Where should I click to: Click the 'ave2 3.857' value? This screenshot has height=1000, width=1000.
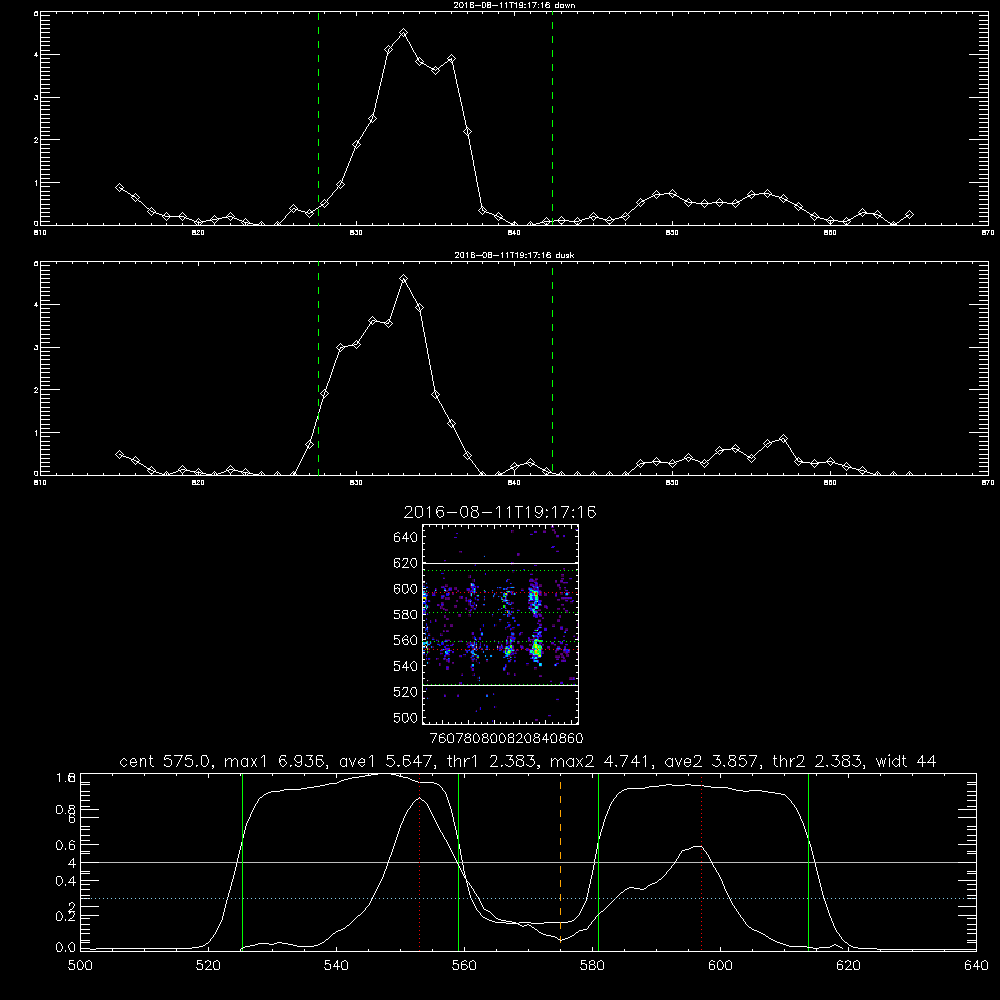710,761
